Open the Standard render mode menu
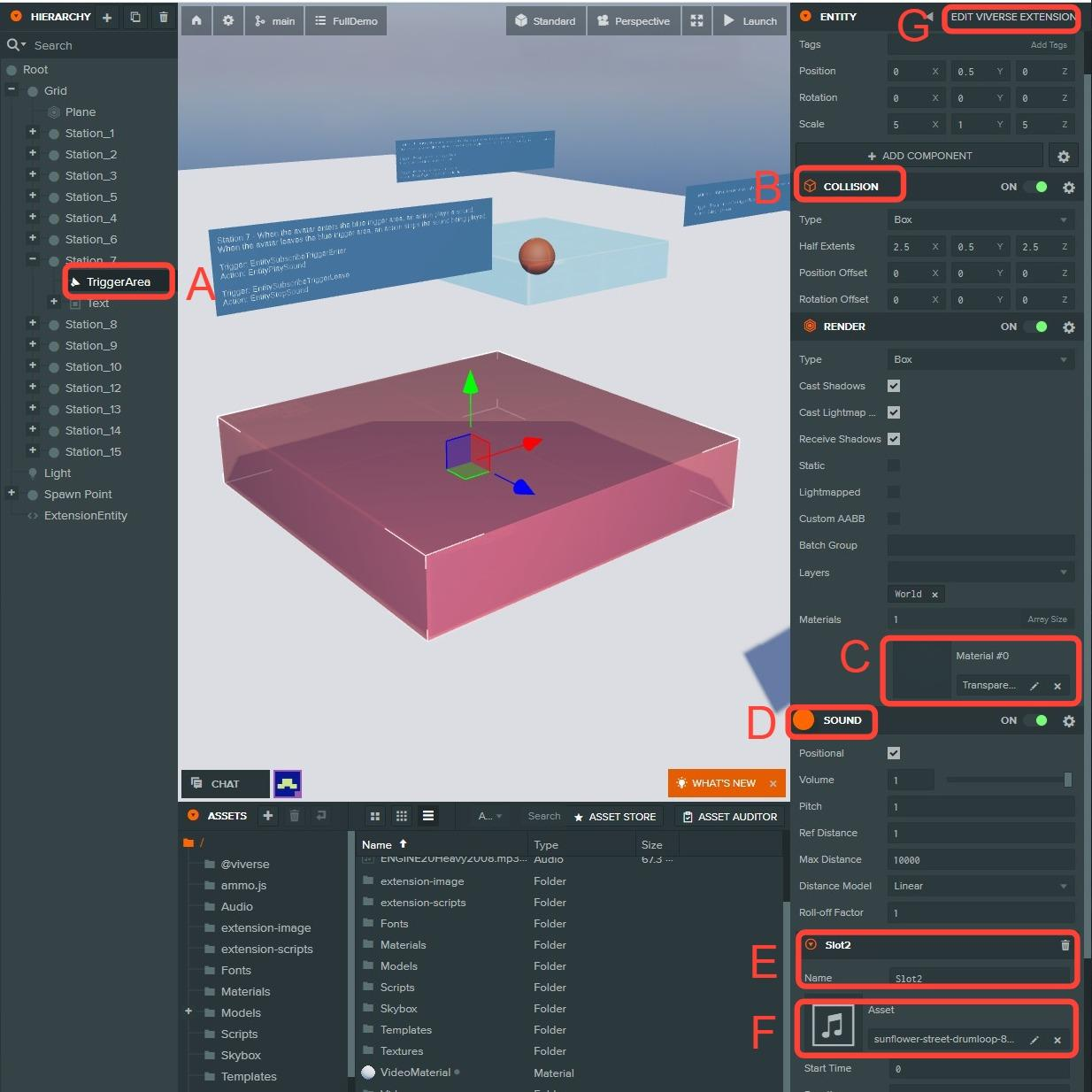Image resolution: width=1092 pixels, height=1092 pixels. pyautogui.click(x=546, y=20)
